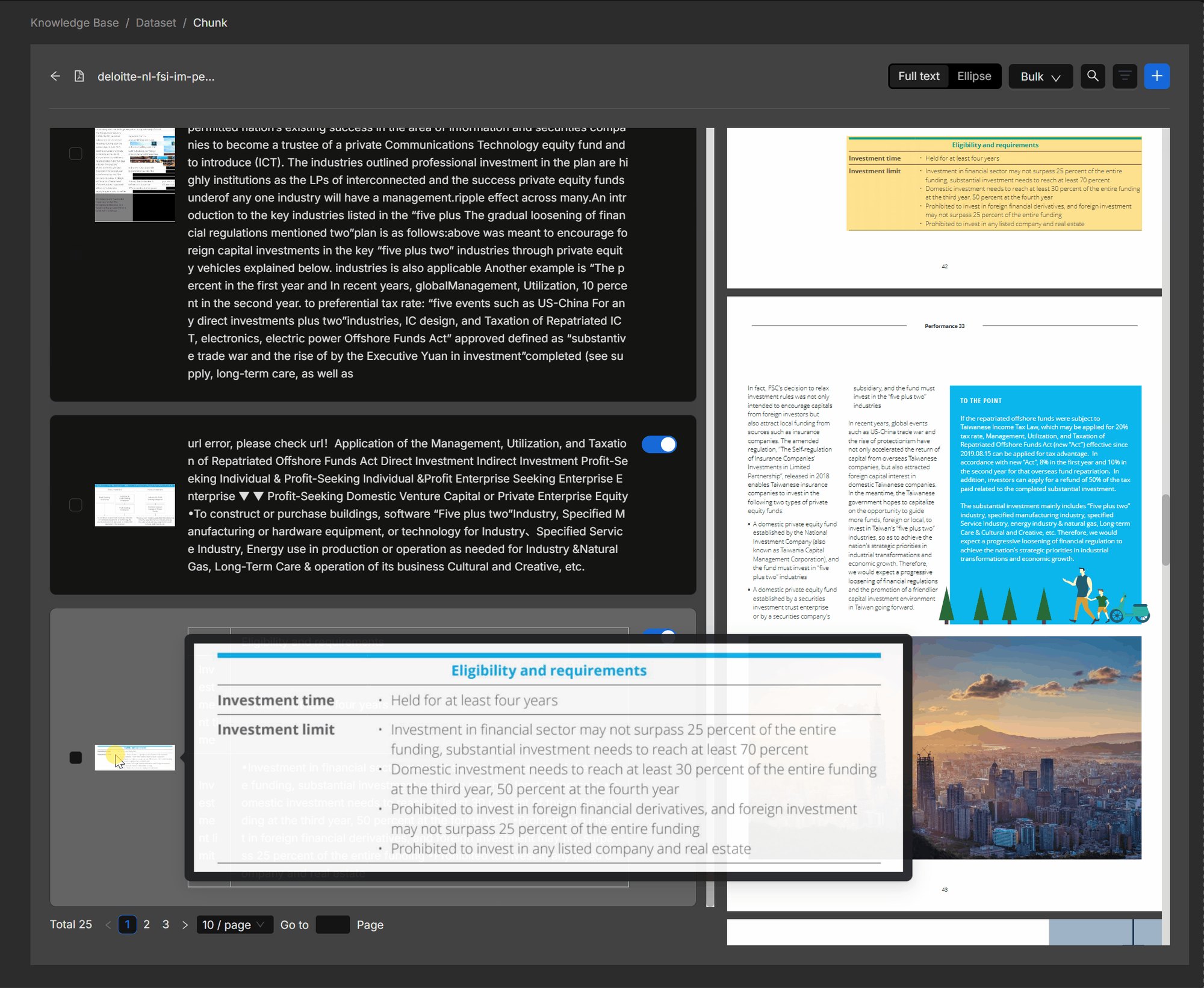Go to pagination page 2
The height and width of the screenshot is (988, 1204).
pos(146,924)
